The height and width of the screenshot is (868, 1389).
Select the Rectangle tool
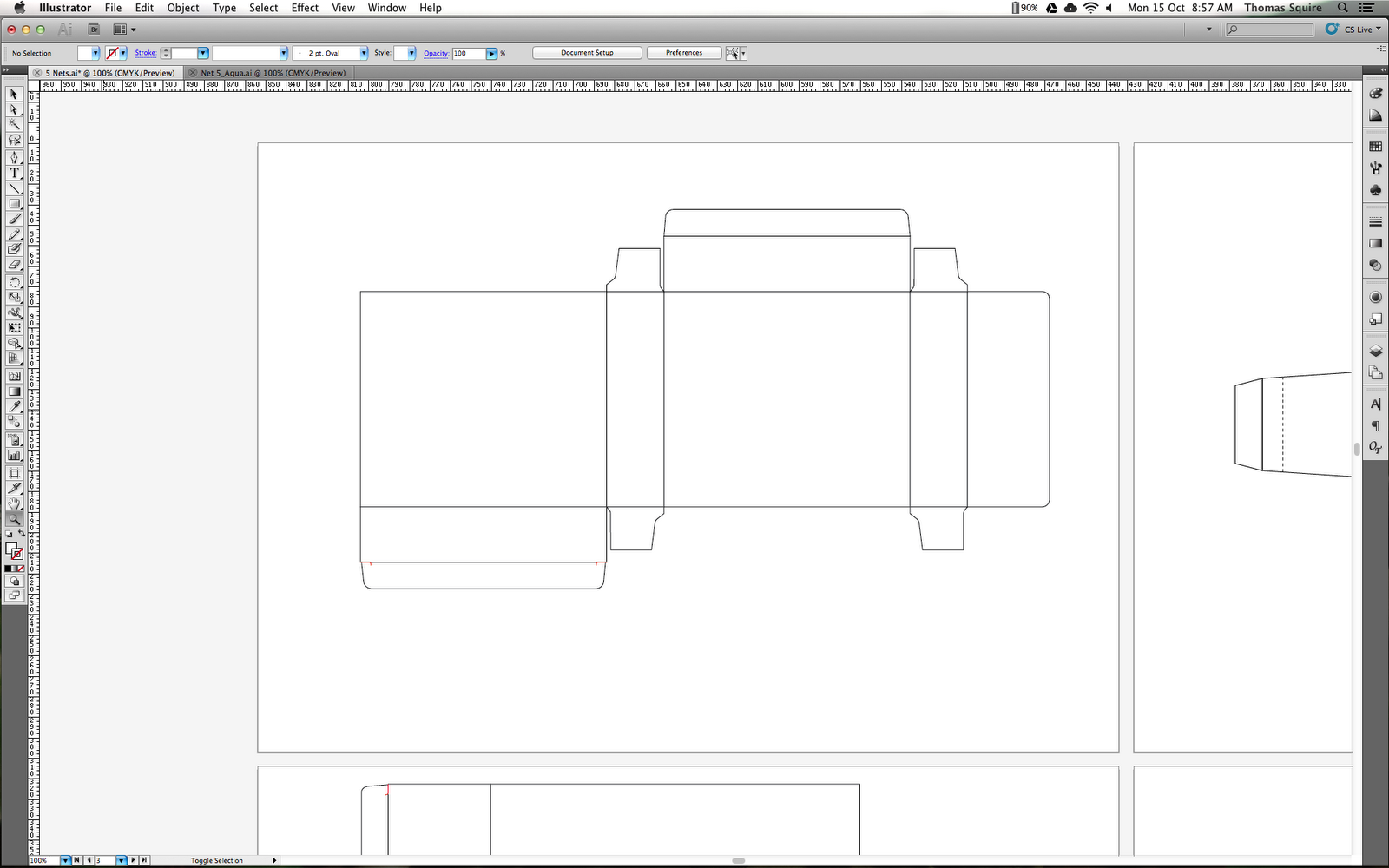click(14, 203)
